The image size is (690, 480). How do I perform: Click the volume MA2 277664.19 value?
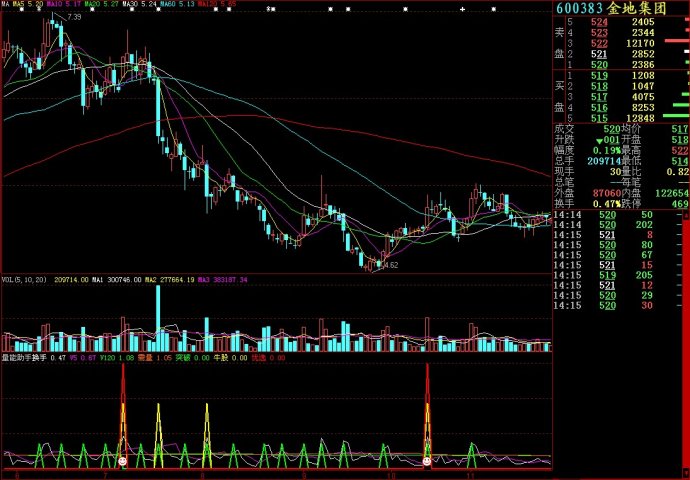pyautogui.click(x=170, y=280)
